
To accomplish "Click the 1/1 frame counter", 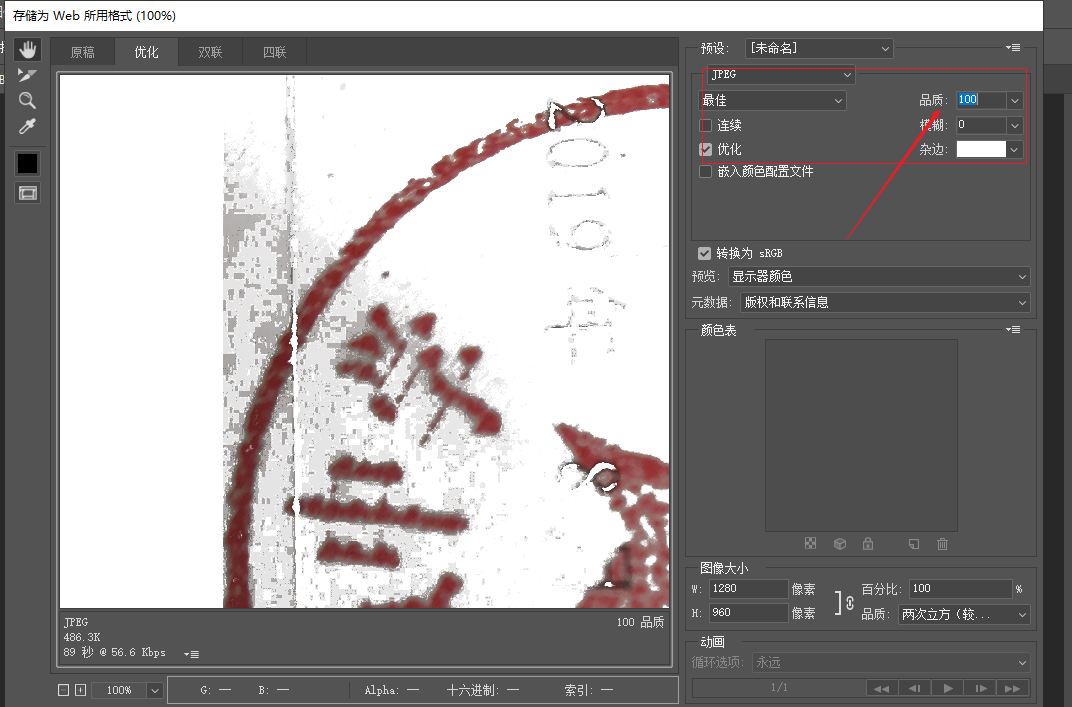I will point(779,687).
